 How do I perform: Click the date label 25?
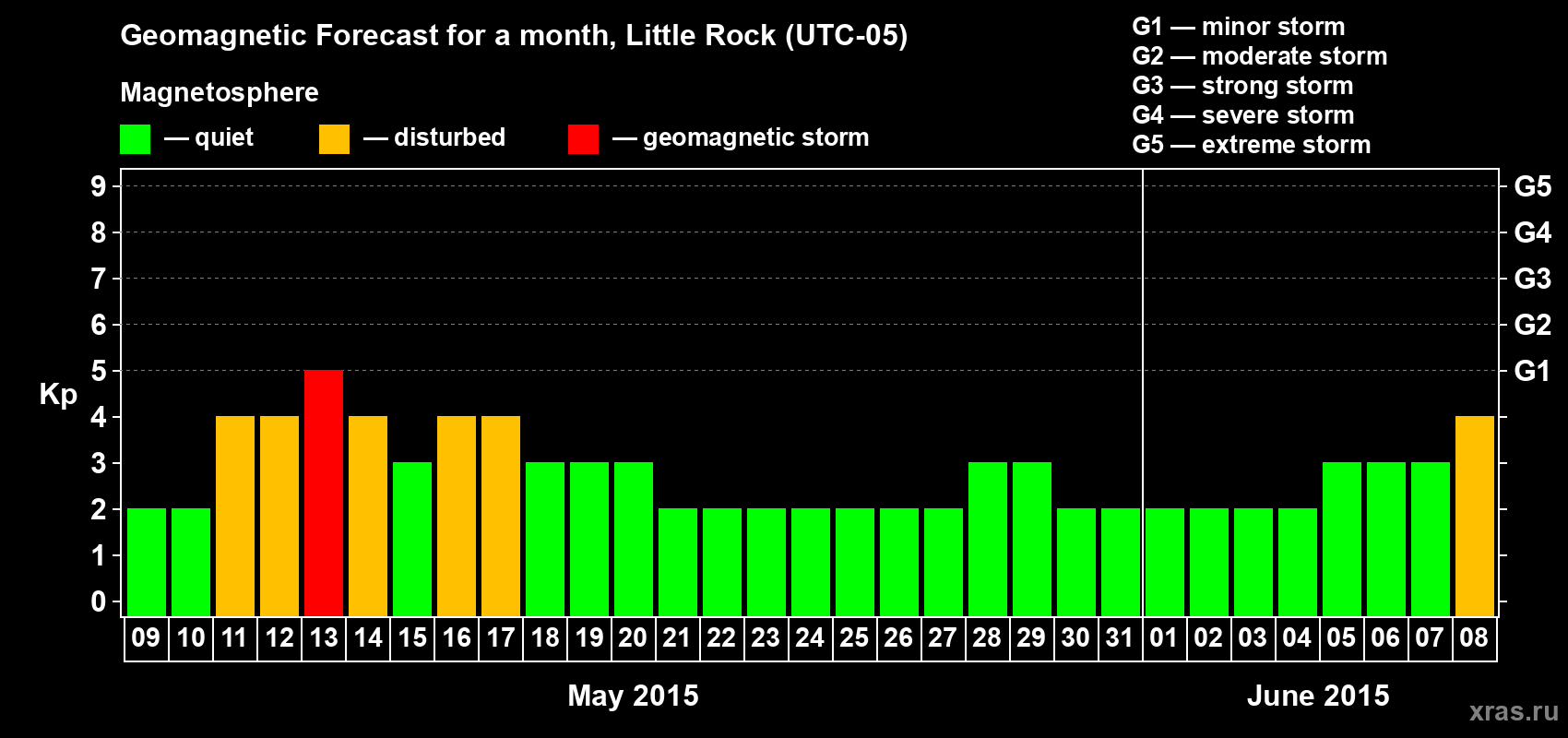tap(854, 638)
